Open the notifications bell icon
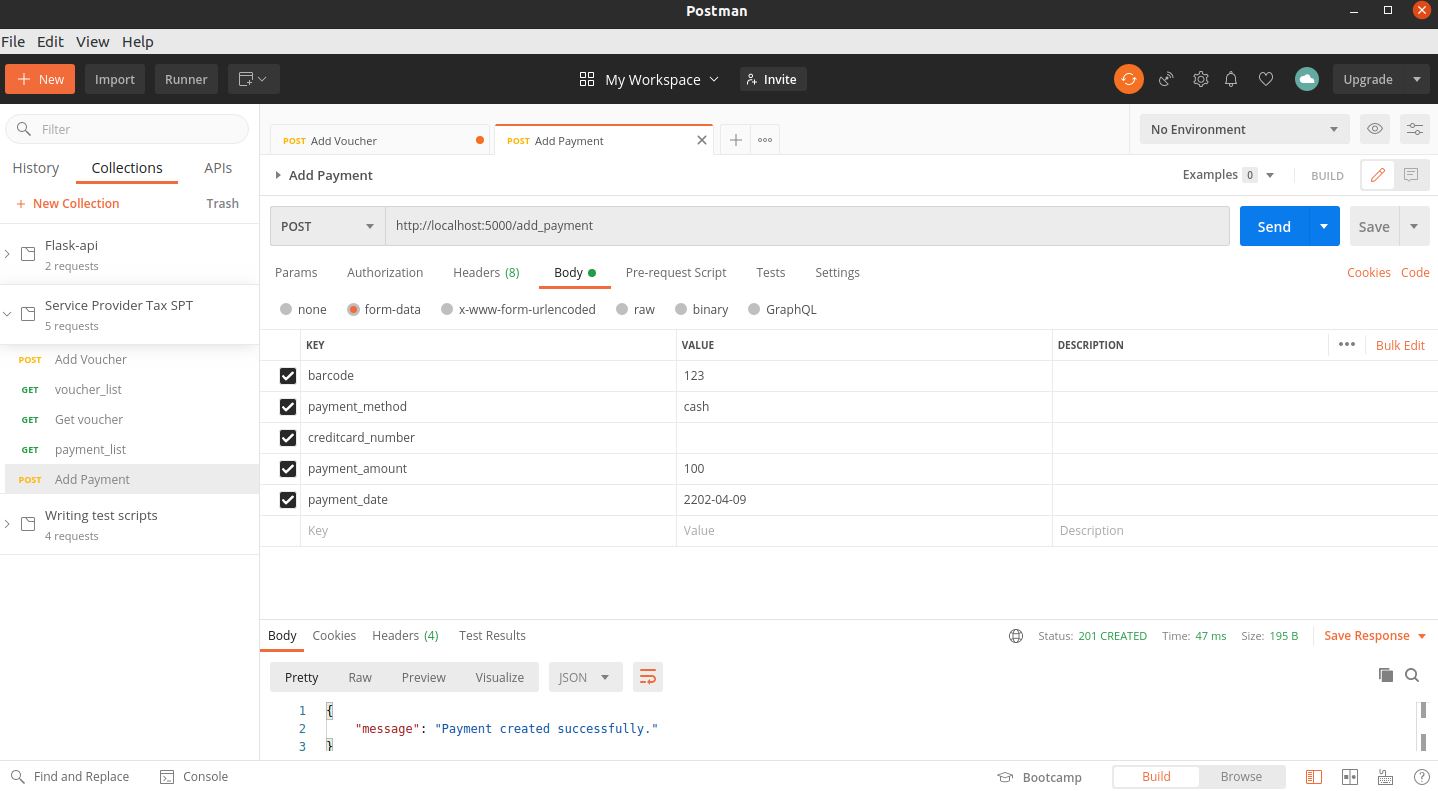The width and height of the screenshot is (1438, 791). pos(1231,79)
